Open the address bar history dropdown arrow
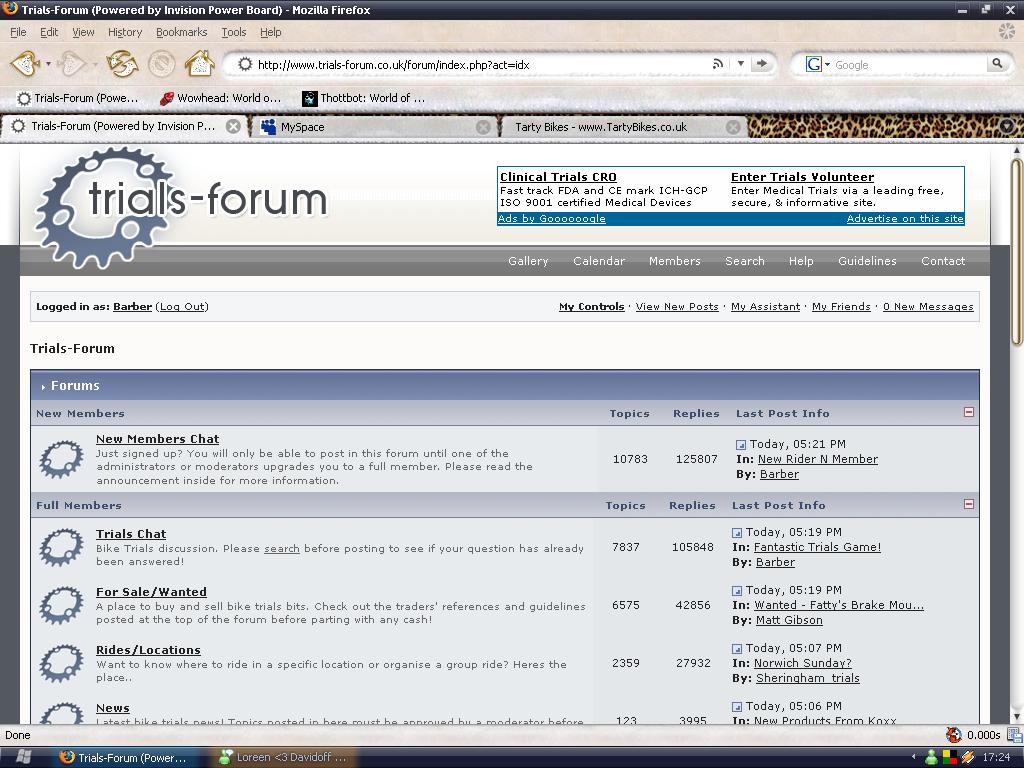Image resolution: width=1024 pixels, height=768 pixels. tap(741, 64)
